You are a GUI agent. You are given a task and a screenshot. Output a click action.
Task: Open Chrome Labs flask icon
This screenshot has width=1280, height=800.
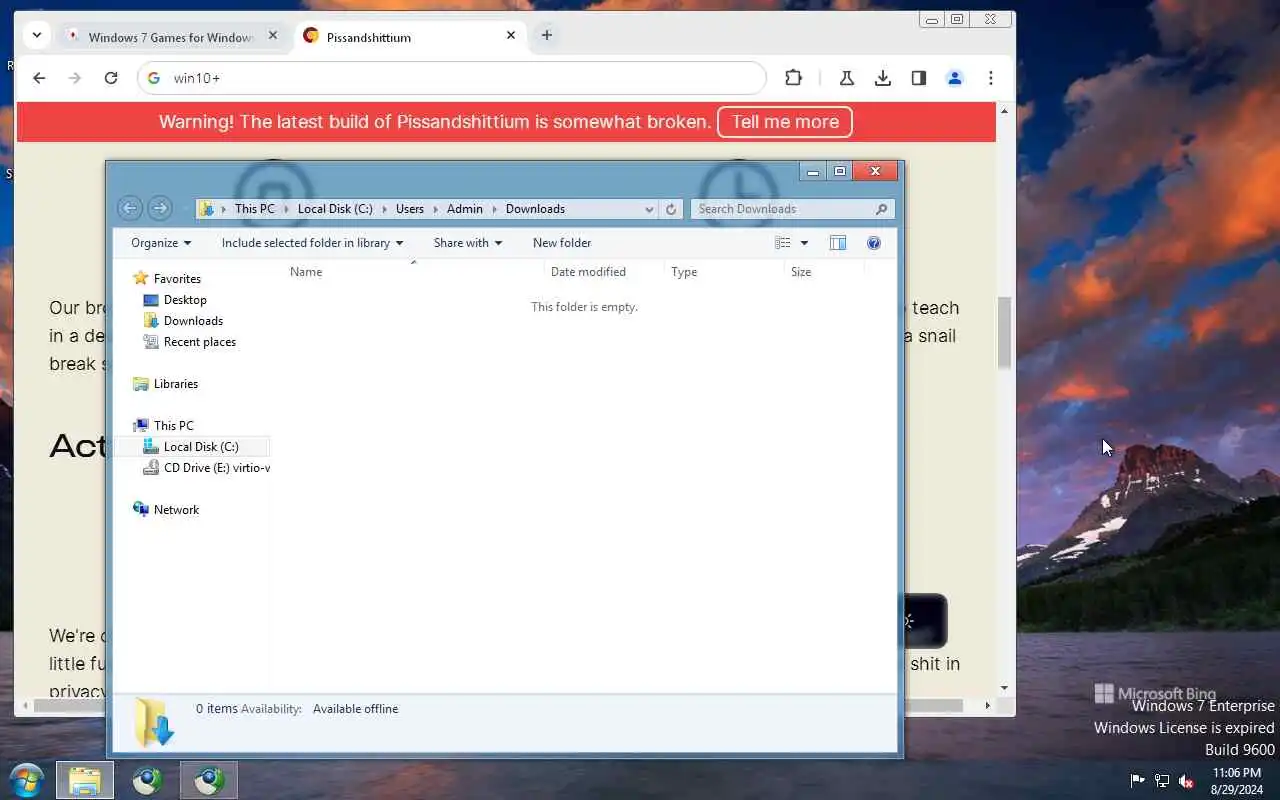click(847, 78)
